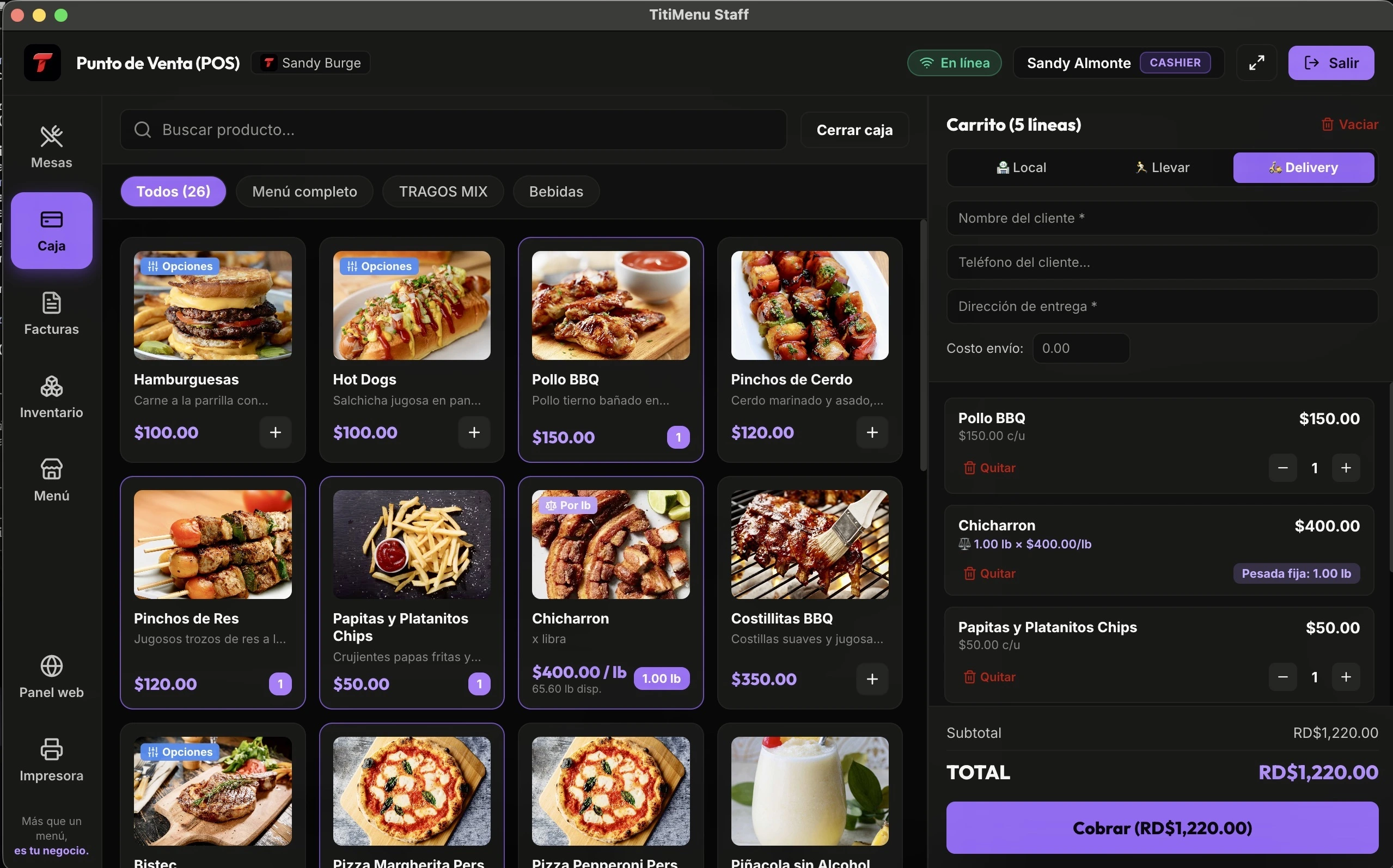1393x868 pixels.
Task: Add Hot Dogs with its plus button
Action: 474,432
